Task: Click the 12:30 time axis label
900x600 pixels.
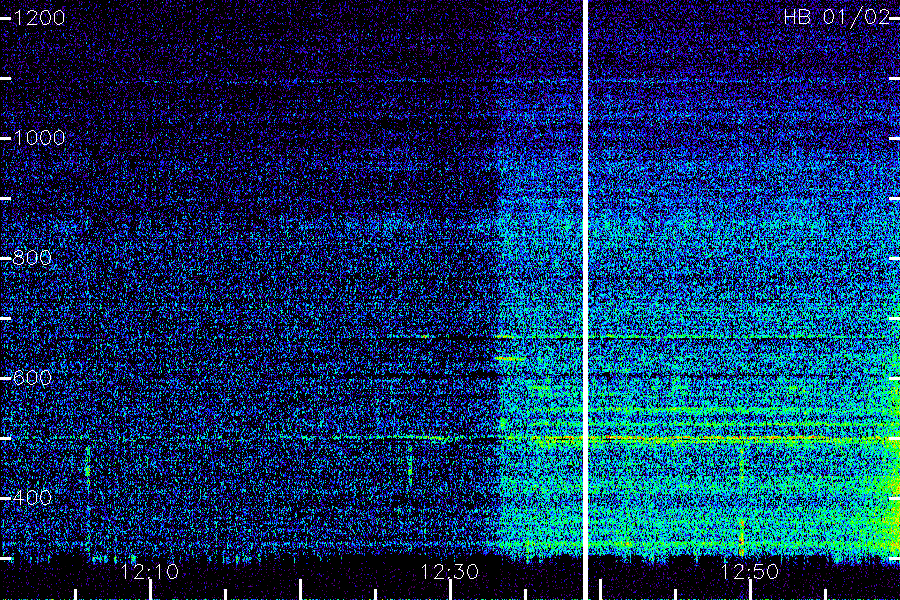Action: pos(449,572)
